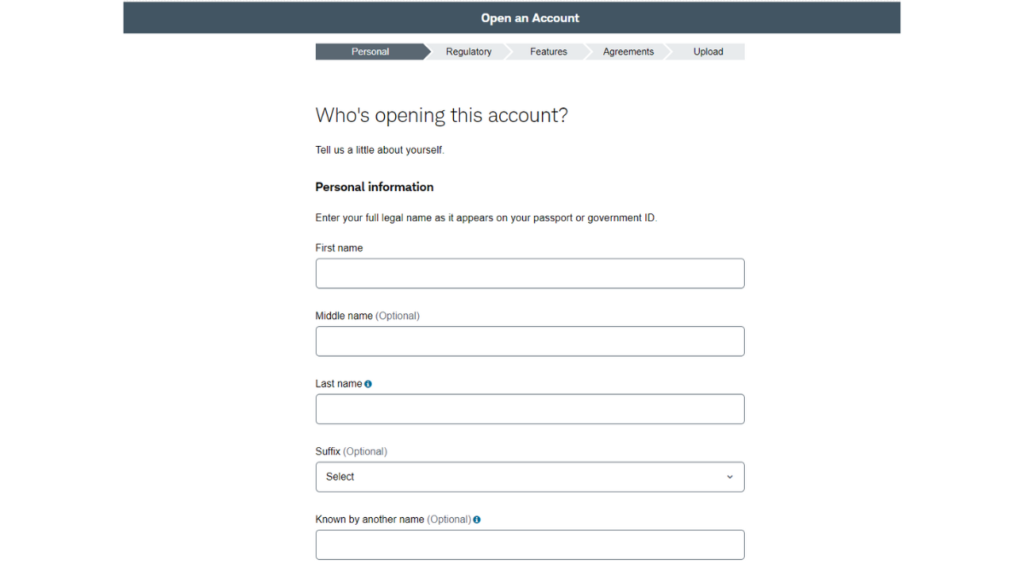
Task: Select the Last name input field
Action: point(530,409)
